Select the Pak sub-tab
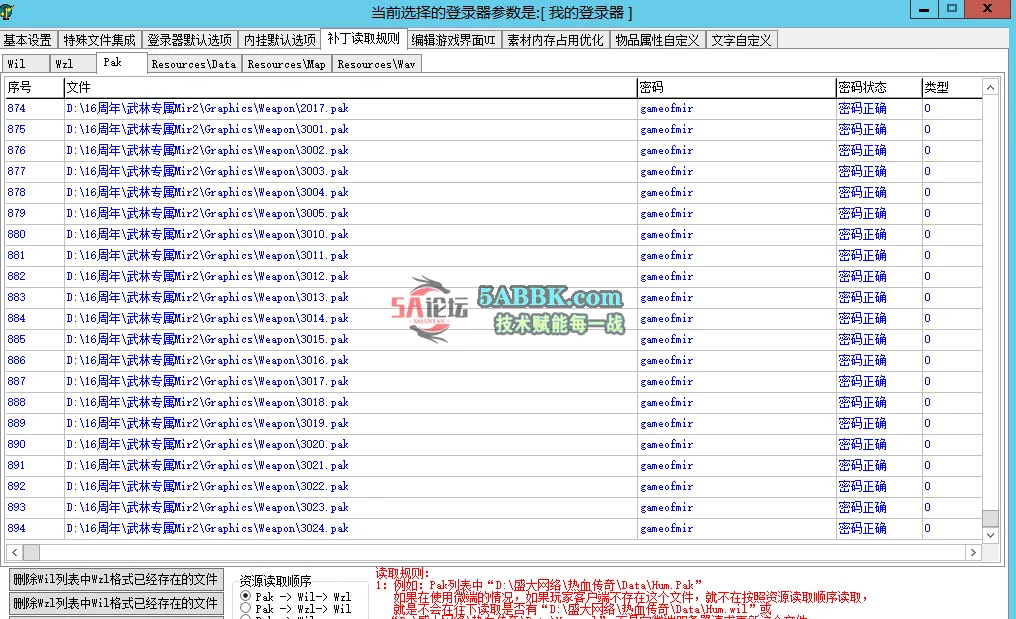Viewport: 1016px width, 619px height. 122,62
